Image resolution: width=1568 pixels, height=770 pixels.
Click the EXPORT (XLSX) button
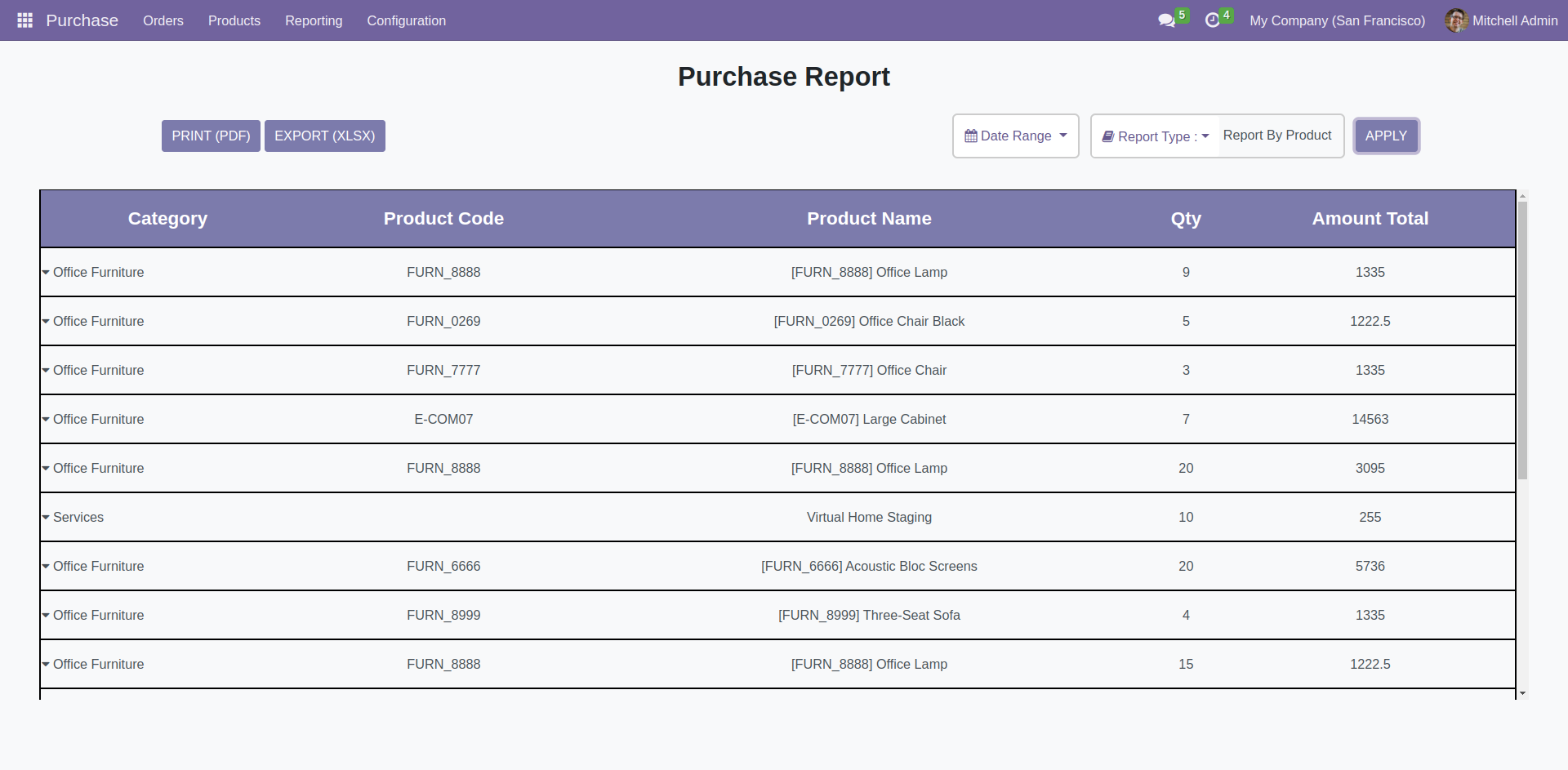[x=324, y=136]
